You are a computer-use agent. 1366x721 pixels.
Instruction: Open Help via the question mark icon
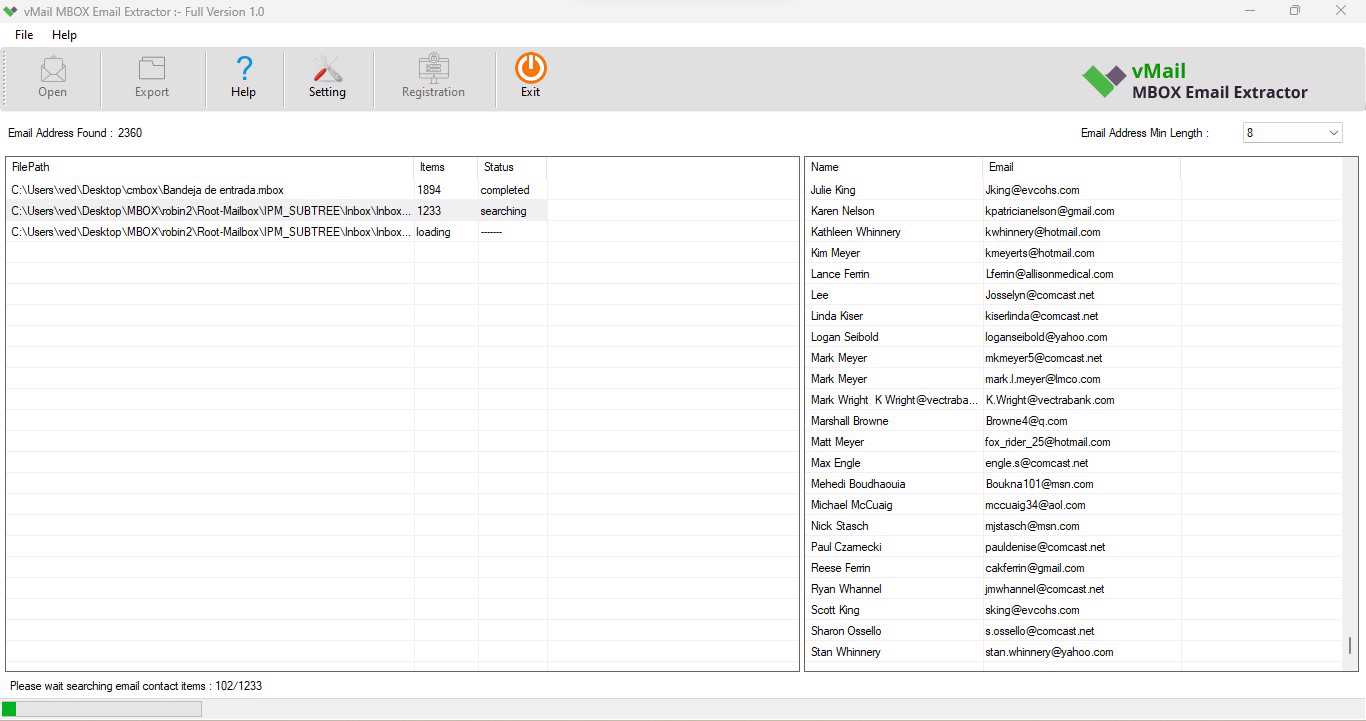[x=243, y=70]
